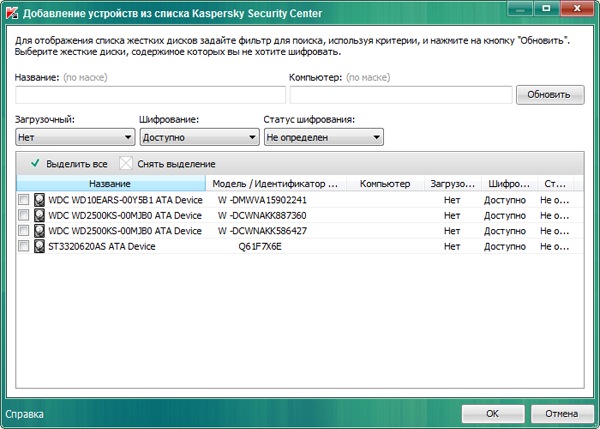Sort by the Загрузо... column header
Image resolution: width=600 pixels, height=429 pixels.
[453, 184]
